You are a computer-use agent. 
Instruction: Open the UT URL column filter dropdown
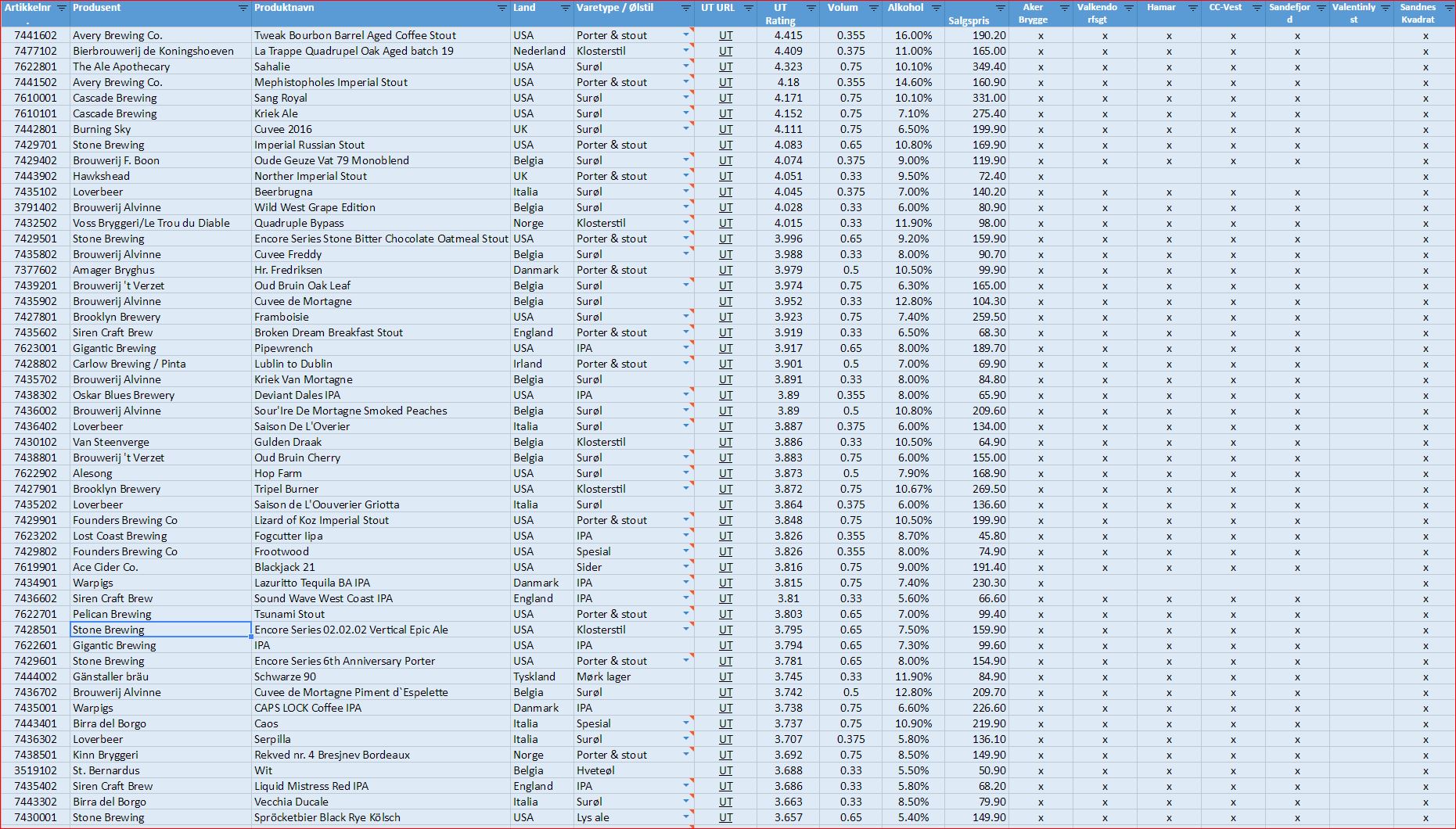tap(749, 8)
